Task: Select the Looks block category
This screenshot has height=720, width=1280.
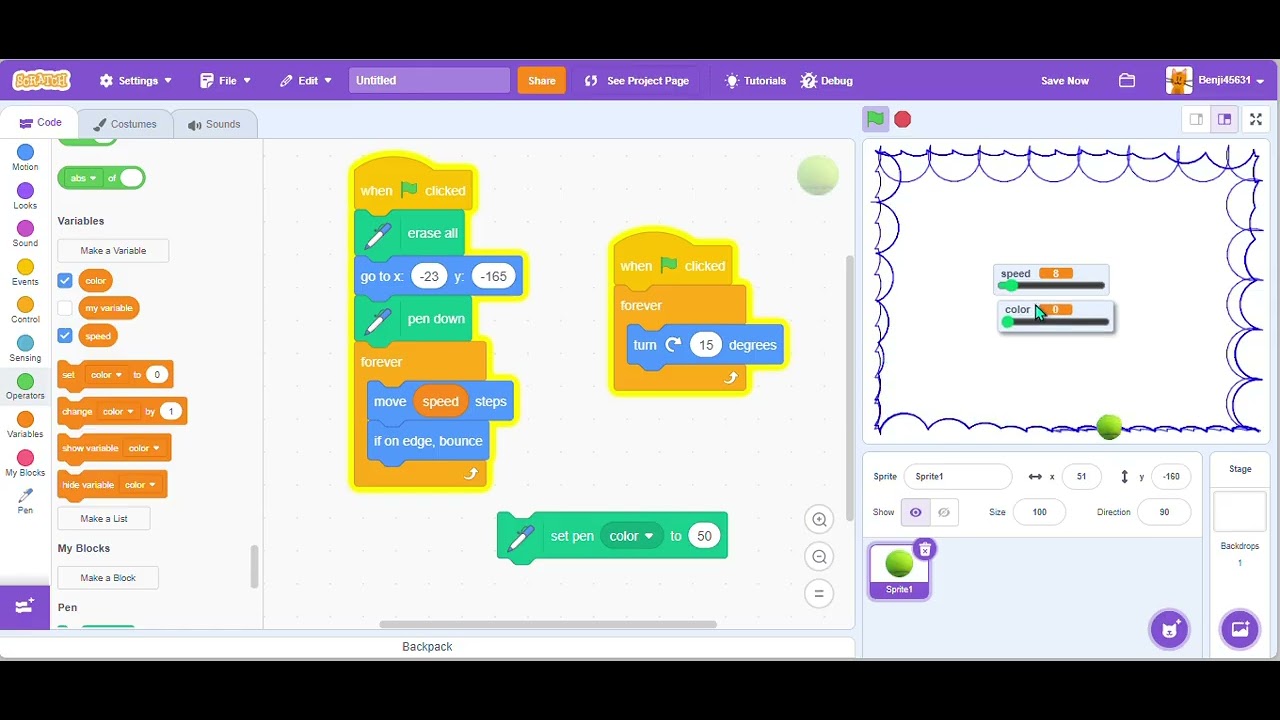Action: (25, 196)
